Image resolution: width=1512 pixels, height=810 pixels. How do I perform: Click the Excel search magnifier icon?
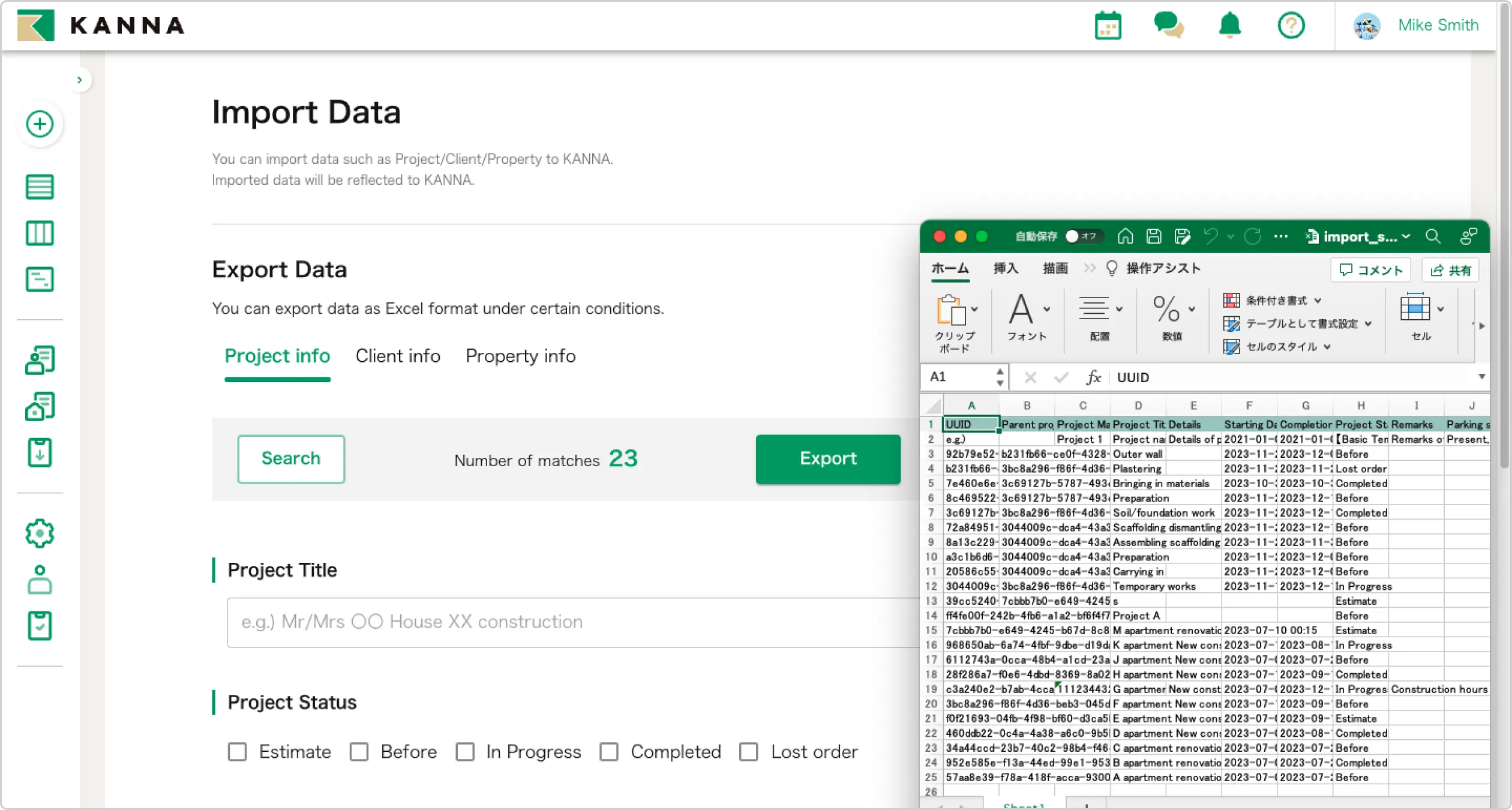point(1433,236)
